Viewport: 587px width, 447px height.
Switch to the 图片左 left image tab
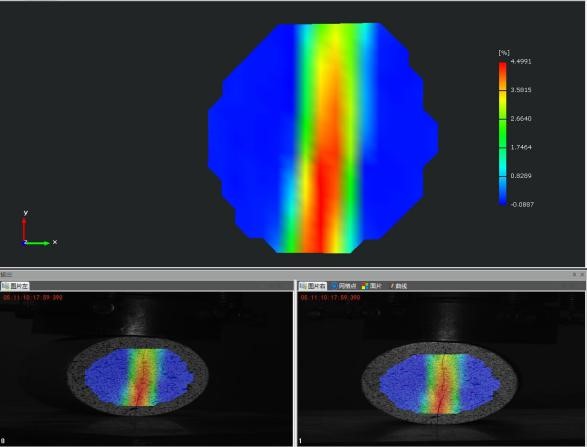tap(15, 286)
